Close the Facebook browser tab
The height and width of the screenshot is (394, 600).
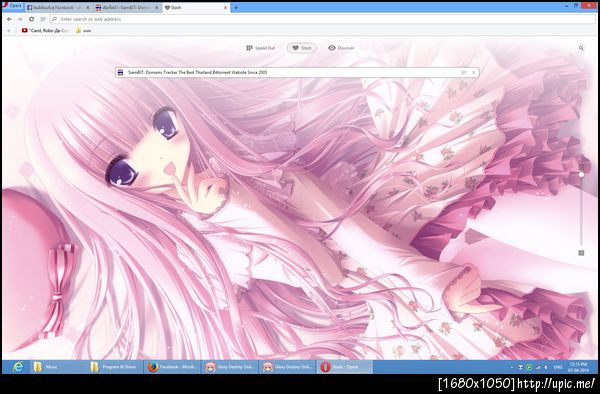point(88,8)
